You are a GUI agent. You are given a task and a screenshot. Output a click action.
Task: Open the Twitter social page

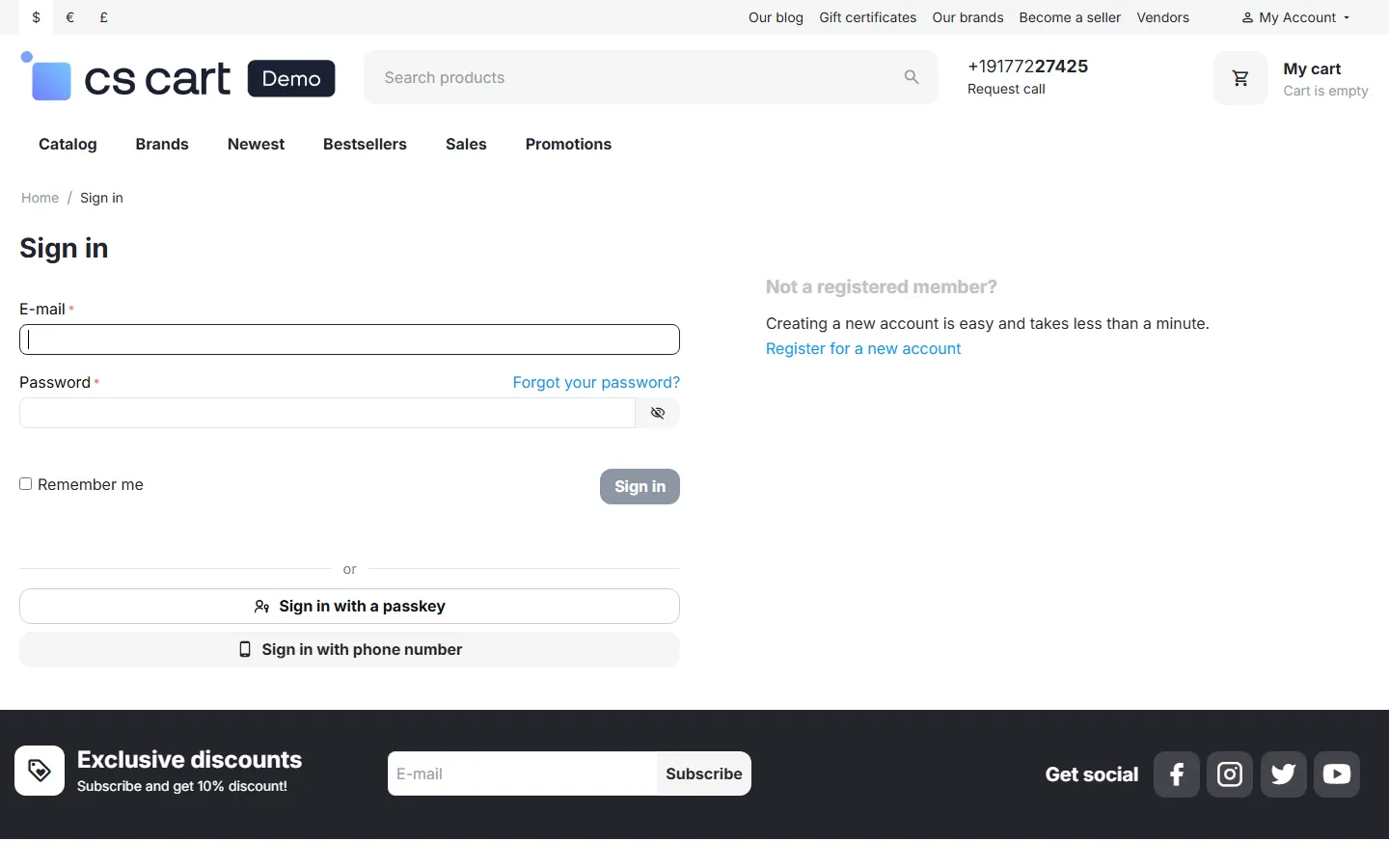(x=1284, y=774)
